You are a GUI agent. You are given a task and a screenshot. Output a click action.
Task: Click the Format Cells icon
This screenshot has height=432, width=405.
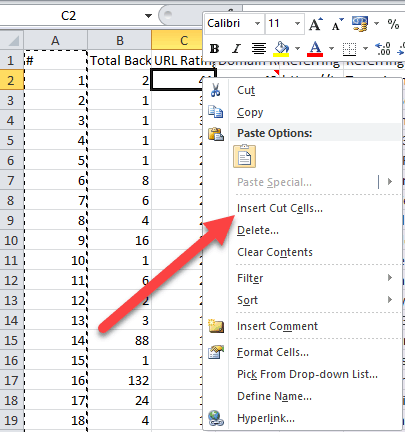[x=216, y=352]
